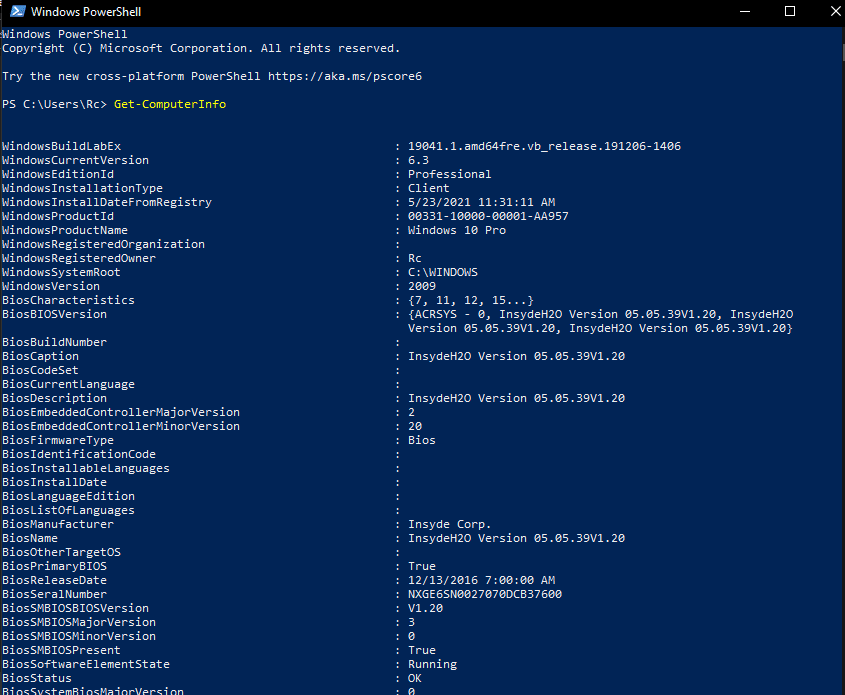Click the BiosListOfLanguages property name

(x=68, y=510)
